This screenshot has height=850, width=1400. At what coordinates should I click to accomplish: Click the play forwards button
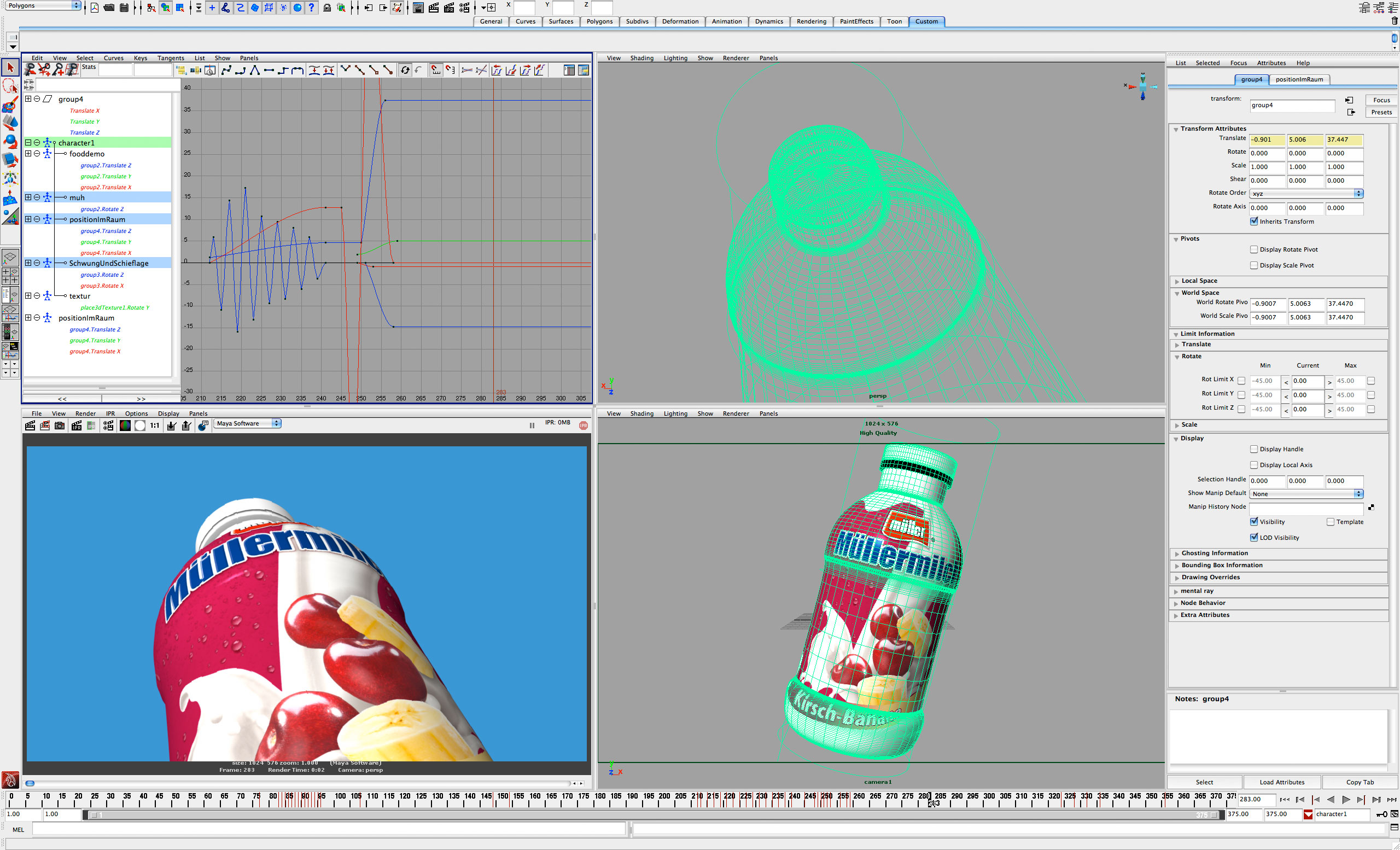pos(1345,800)
